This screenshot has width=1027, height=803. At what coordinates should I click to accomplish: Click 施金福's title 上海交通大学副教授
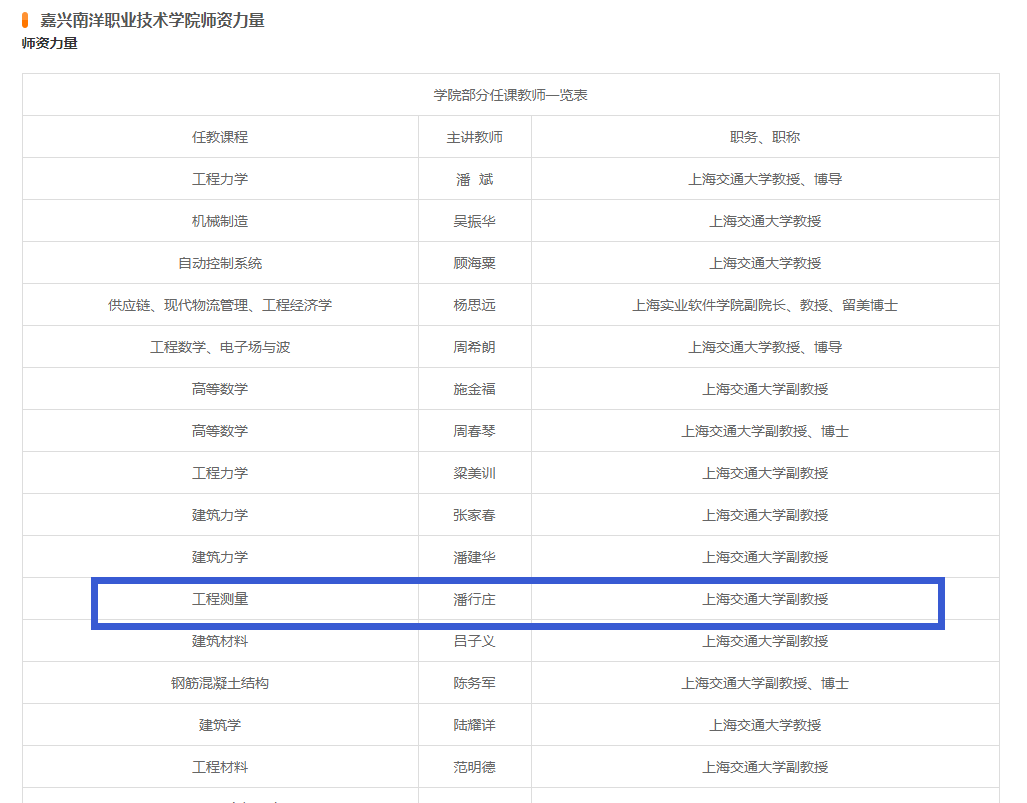(x=765, y=389)
